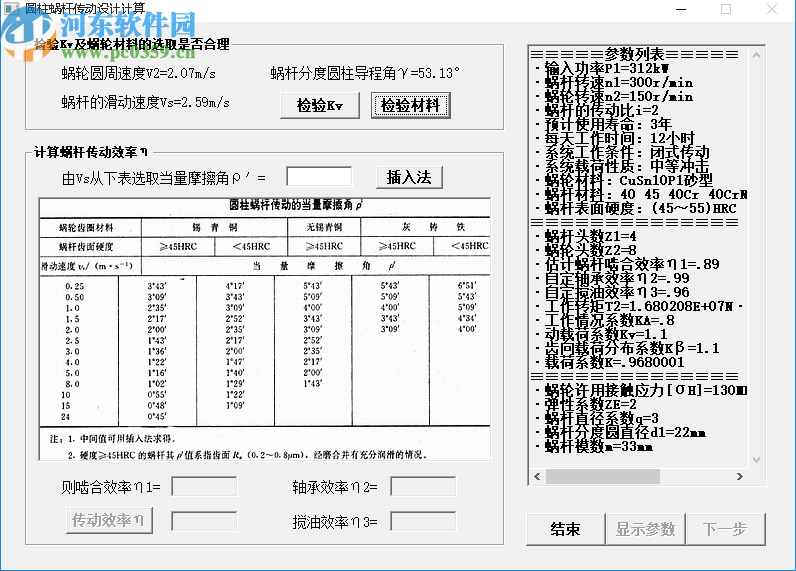
Task: Select the 每天工作时间：12小时 line
Action: [615, 138]
